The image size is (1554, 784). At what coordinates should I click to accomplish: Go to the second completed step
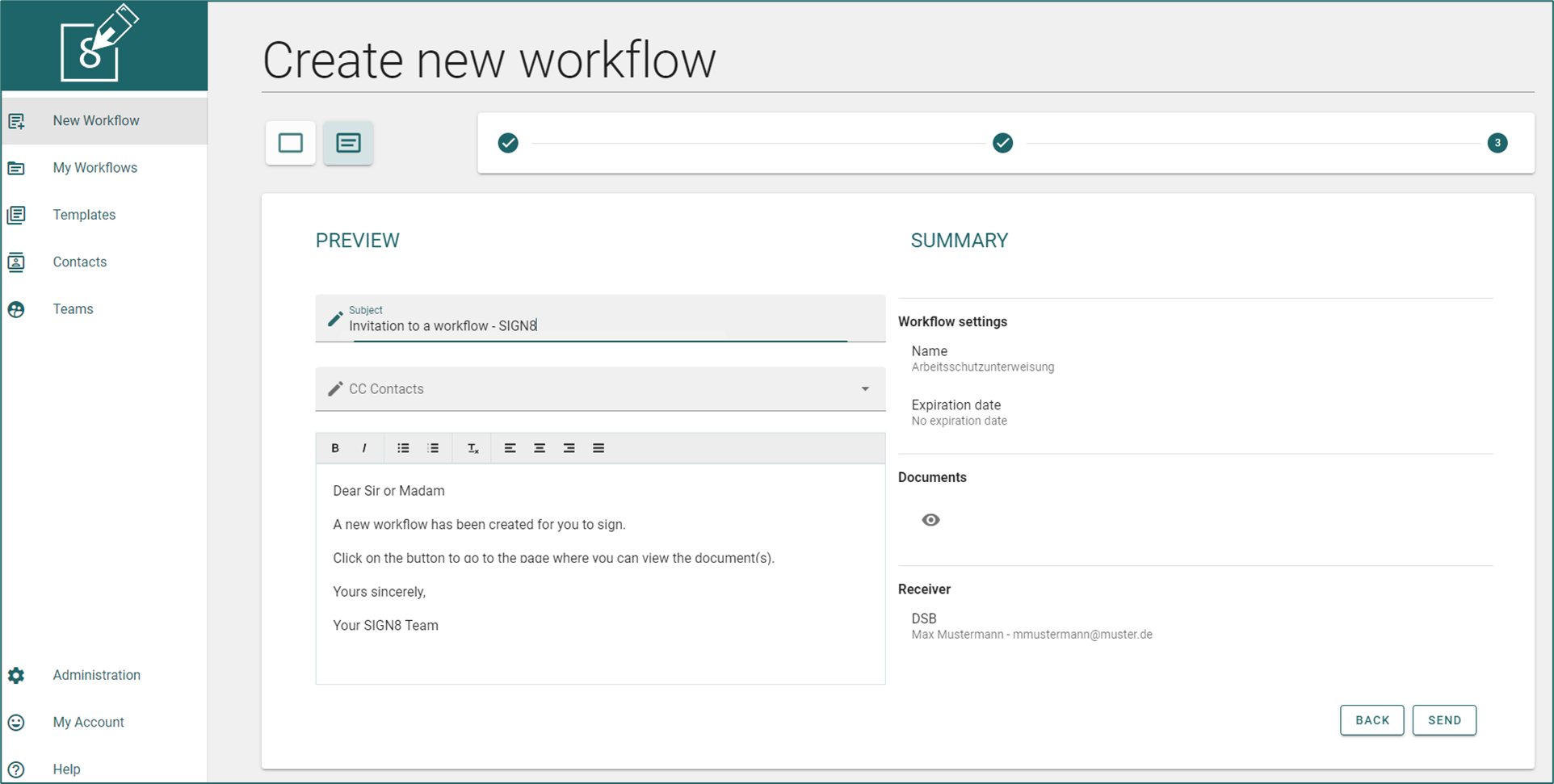pyautogui.click(x=1002, y=143)
